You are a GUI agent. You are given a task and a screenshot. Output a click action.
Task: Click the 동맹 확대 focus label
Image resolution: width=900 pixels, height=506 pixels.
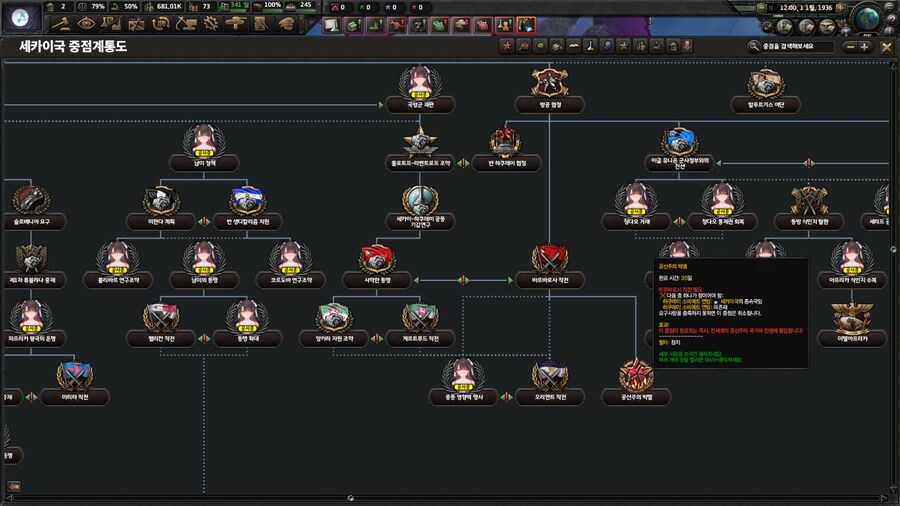[247, 339]
